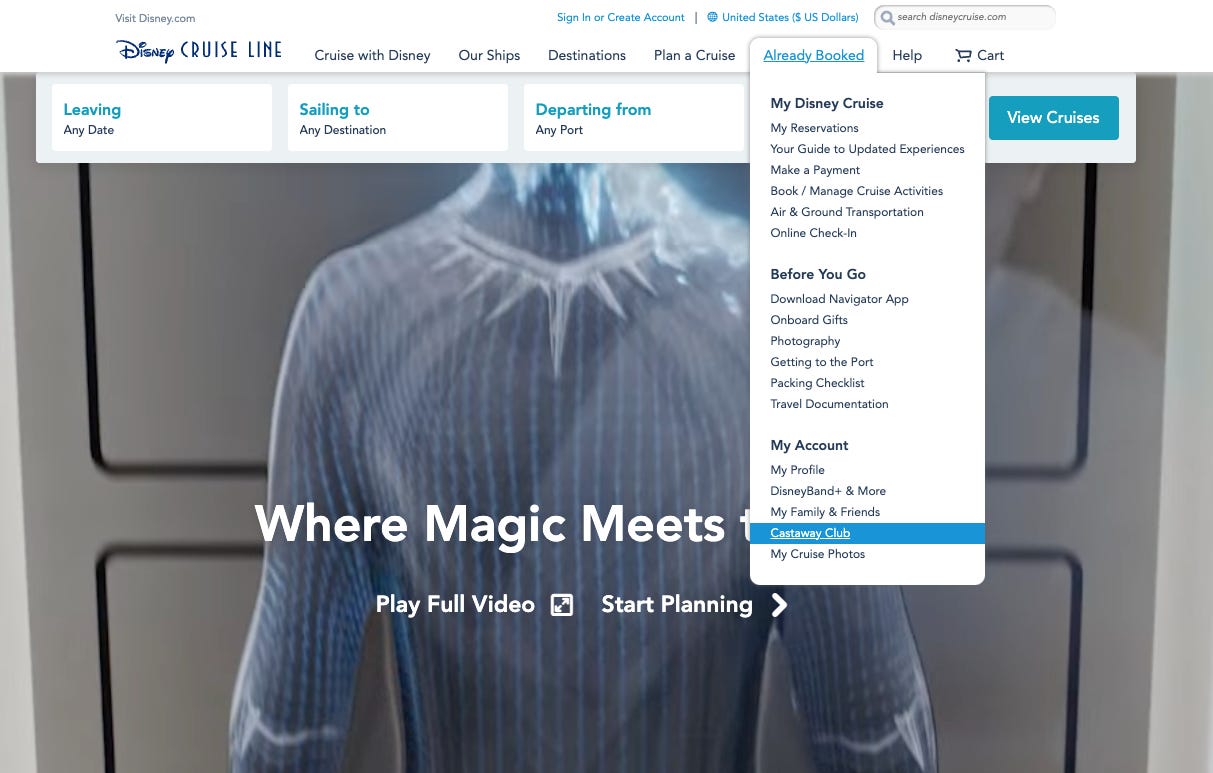This screenshot has width=1213, height=773.
Task: Click the Before You Go heading
Action: (x=818, y=274)
